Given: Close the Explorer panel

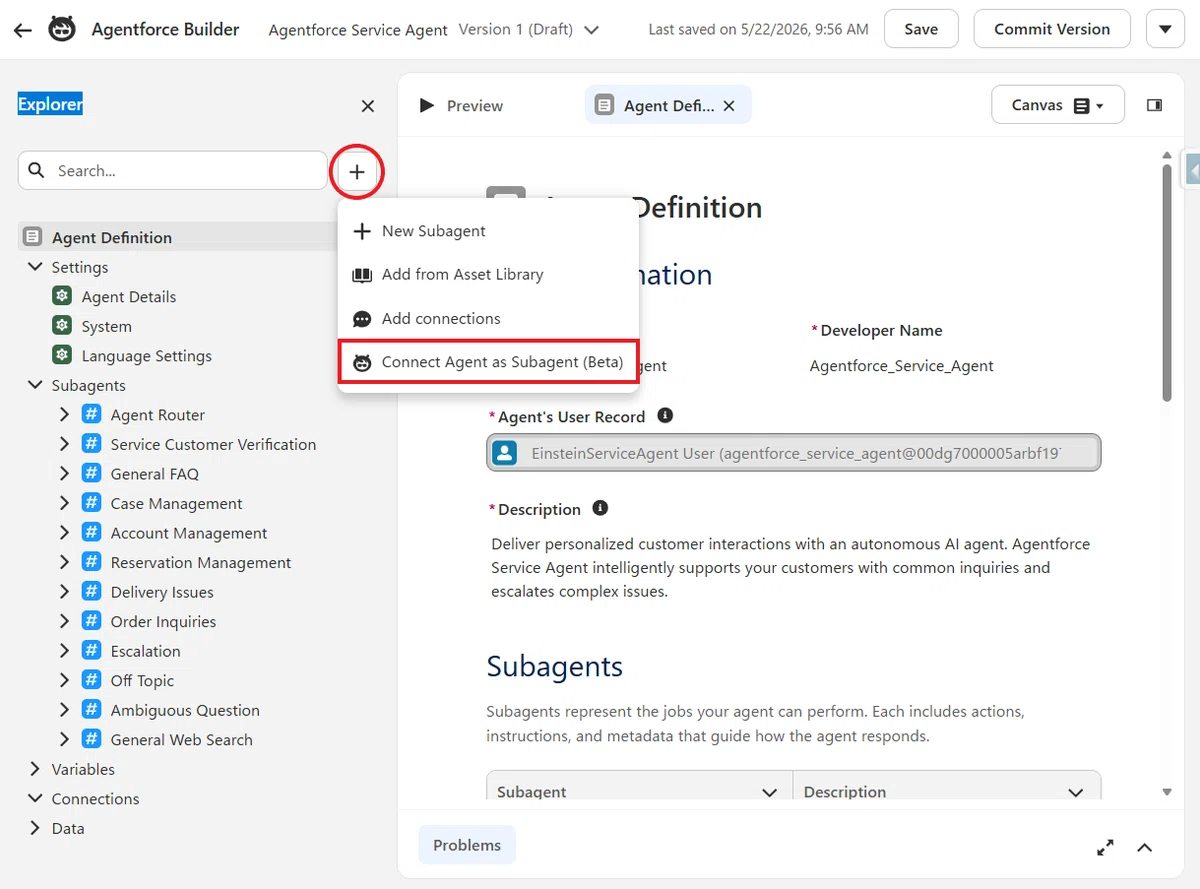Looking at the screenshot, I should (x=368, y=106).
